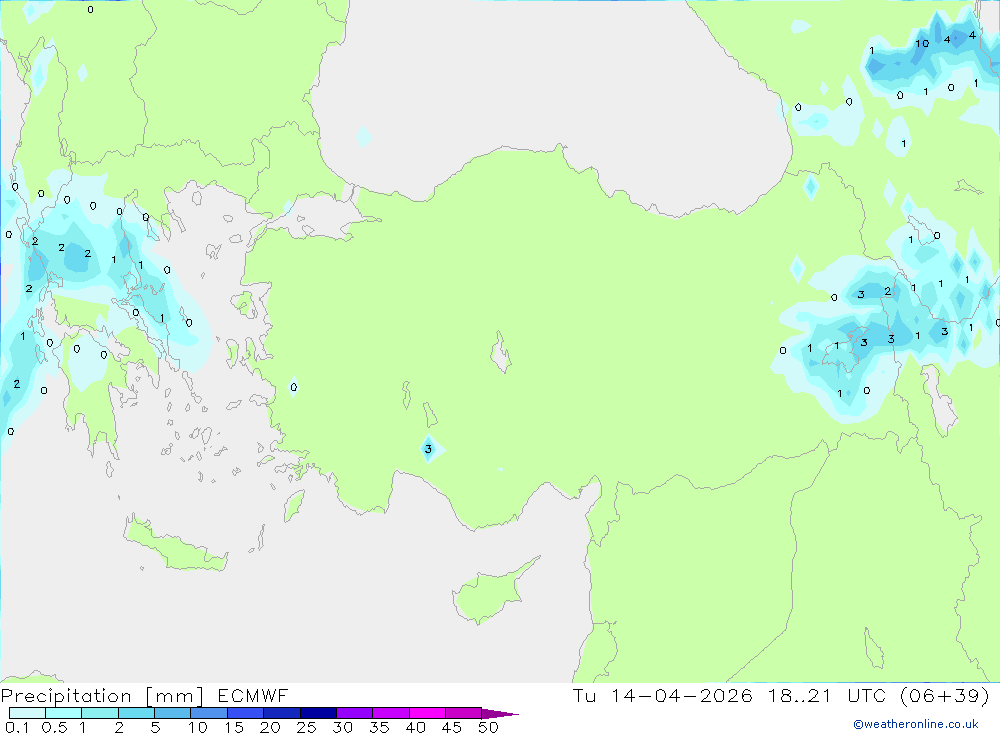Click the 'Precipitation [mm]' title text
This screenshot has width=1000, height=733.
tap(102, 695)
